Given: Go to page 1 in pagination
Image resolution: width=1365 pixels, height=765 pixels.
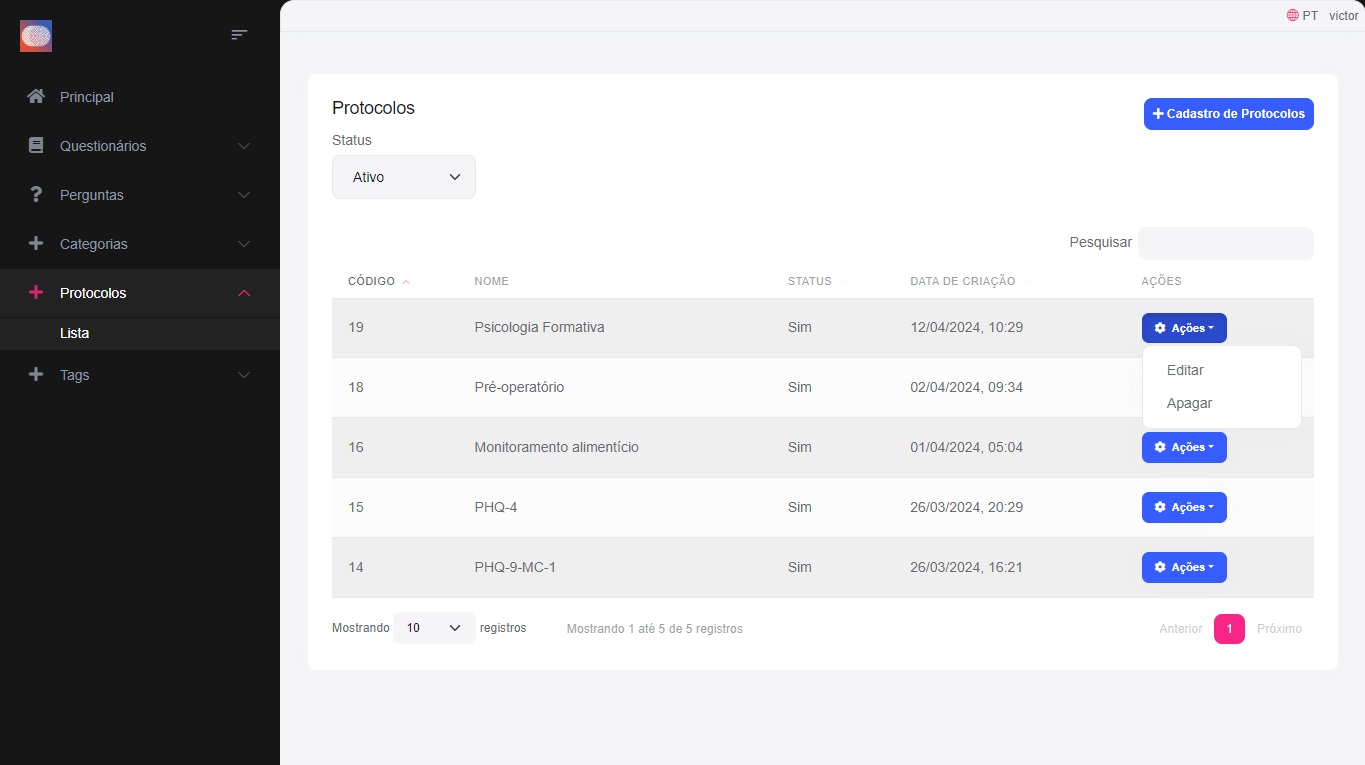Looking at the screenshot, I should (1229, 629).
